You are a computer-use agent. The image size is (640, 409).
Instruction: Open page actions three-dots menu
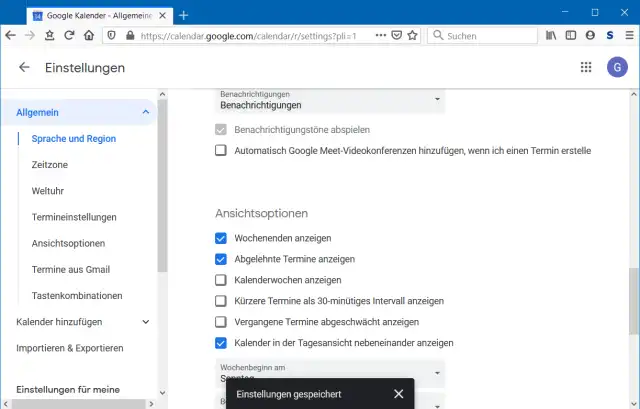tap(380, 36)
